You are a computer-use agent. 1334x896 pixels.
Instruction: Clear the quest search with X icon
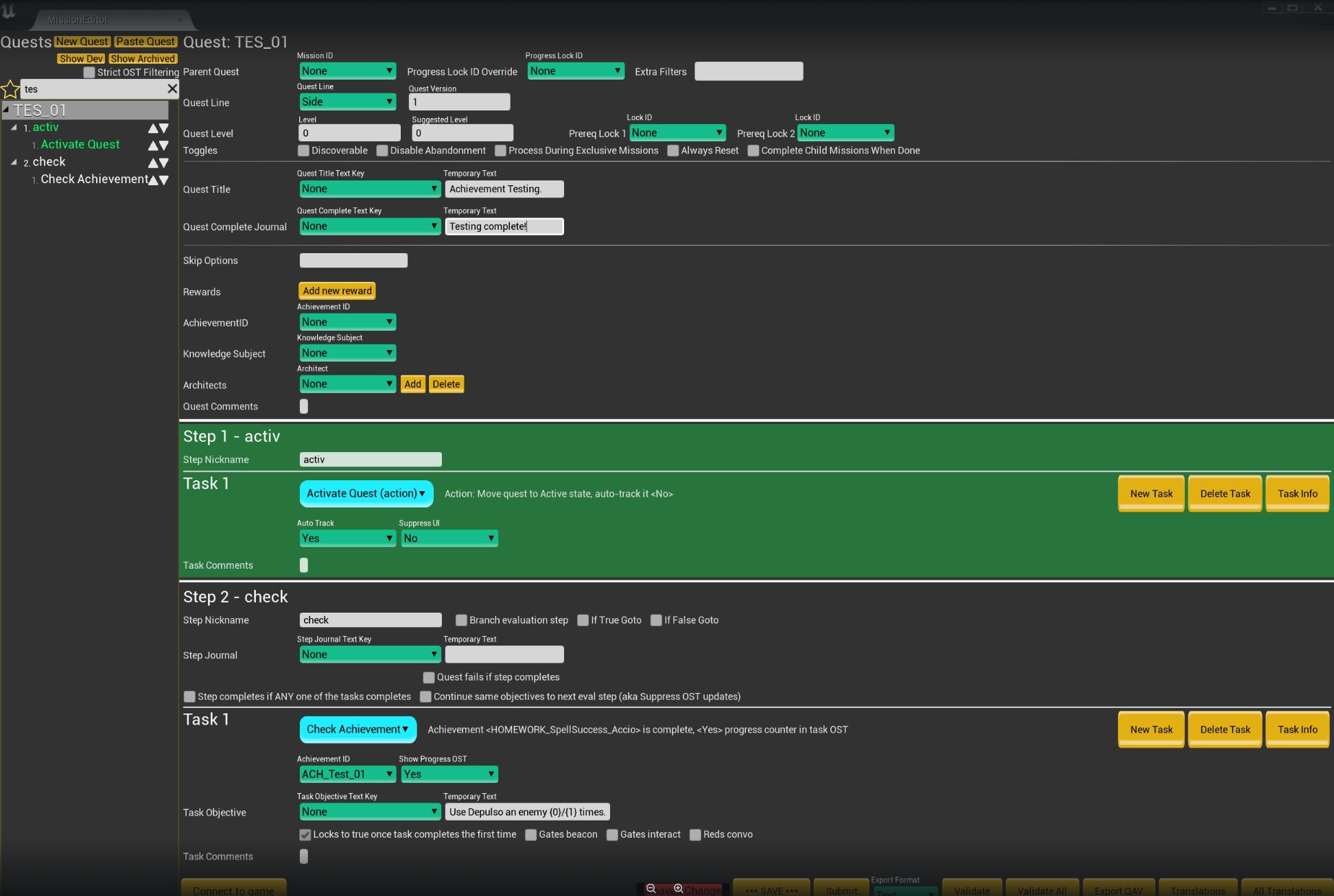172,89
